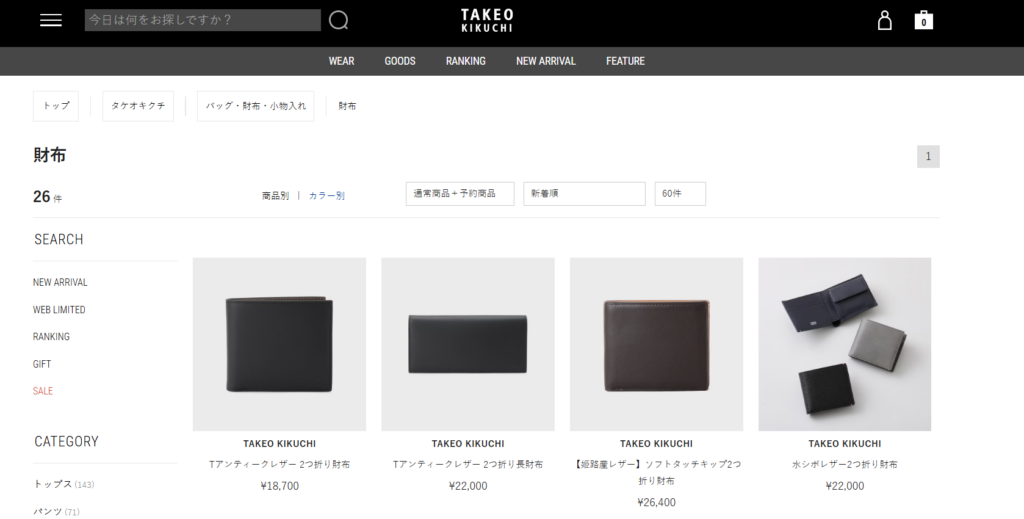Switch to 商品別 product view
The height and width of the screenshot is (519, 1024).
[x=275, y=196]
